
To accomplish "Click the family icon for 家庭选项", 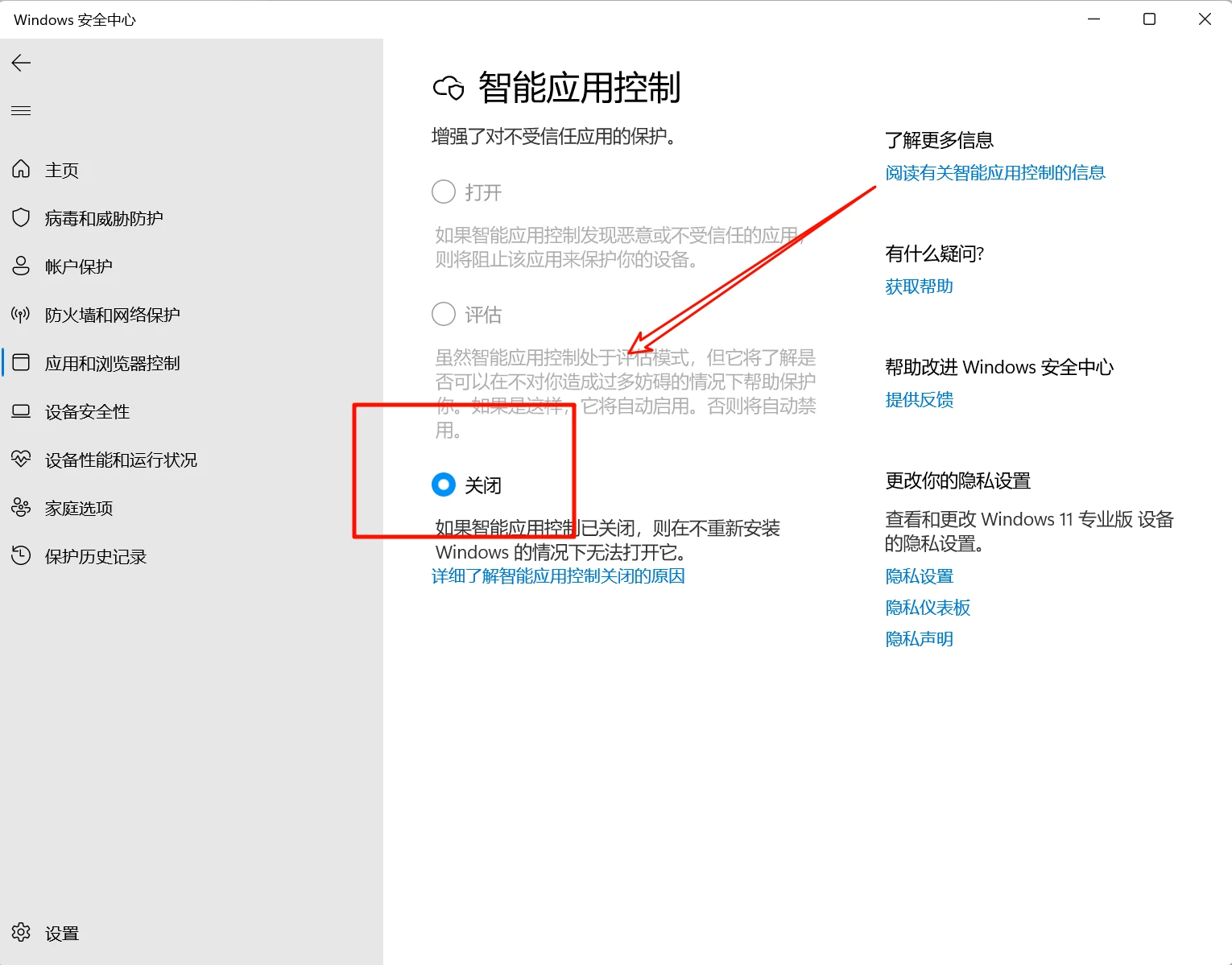I will coord(22,508).
